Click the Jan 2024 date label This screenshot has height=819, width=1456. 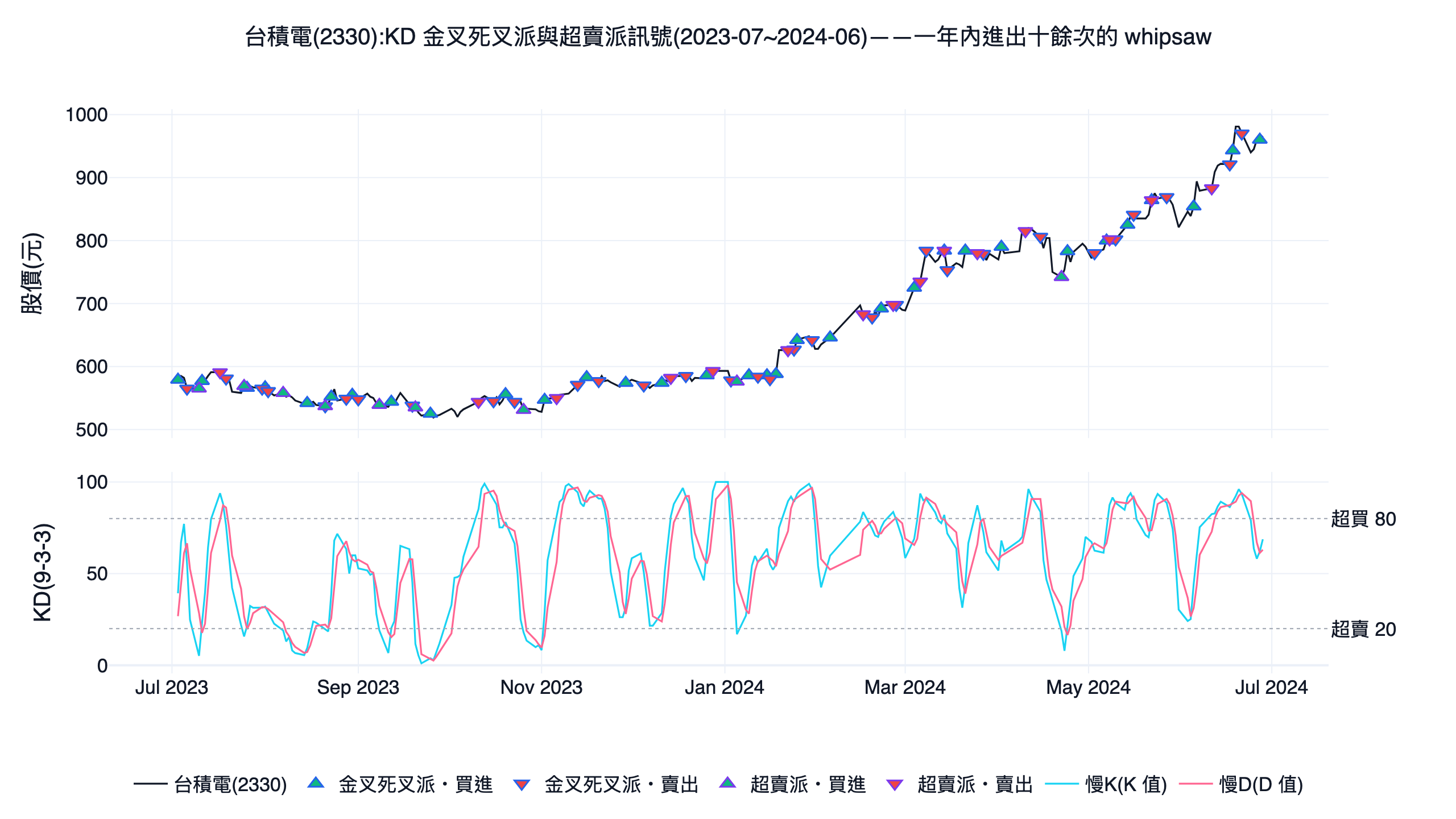tap(725, 688)
